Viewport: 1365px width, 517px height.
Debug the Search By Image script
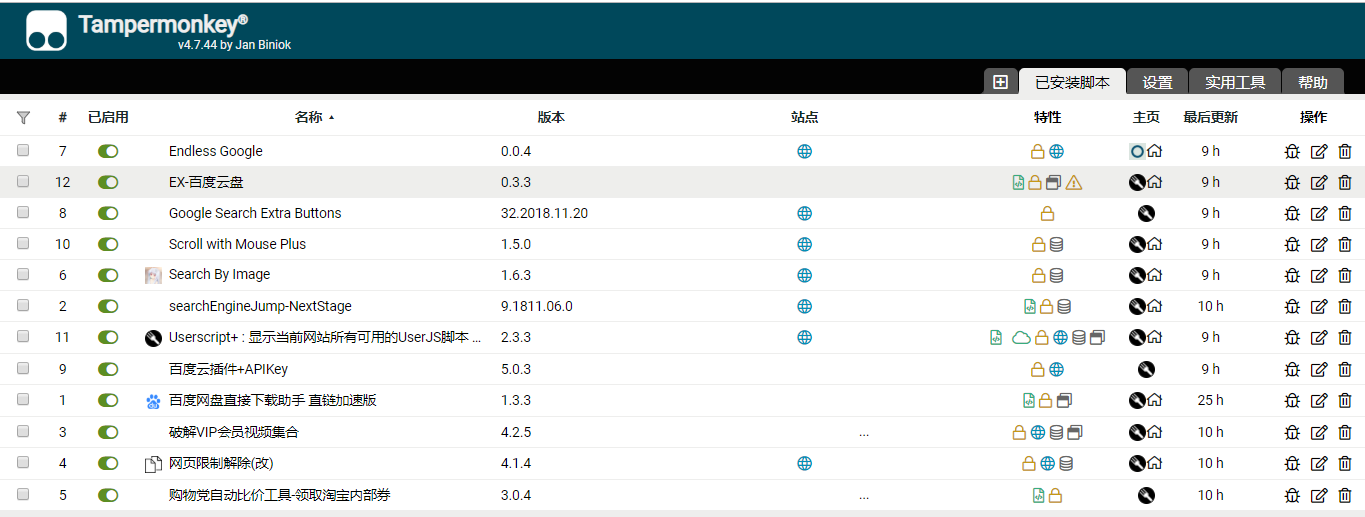[1291, 275]
